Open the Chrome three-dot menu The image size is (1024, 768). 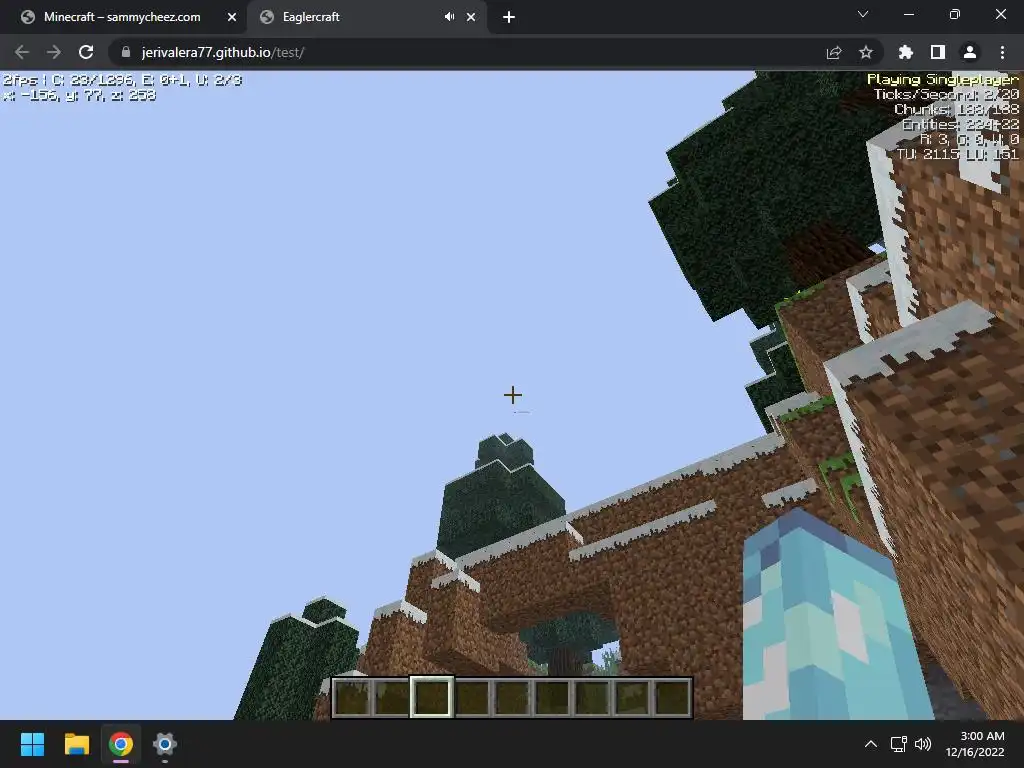pyautogui.click(x=1002, y=52)
